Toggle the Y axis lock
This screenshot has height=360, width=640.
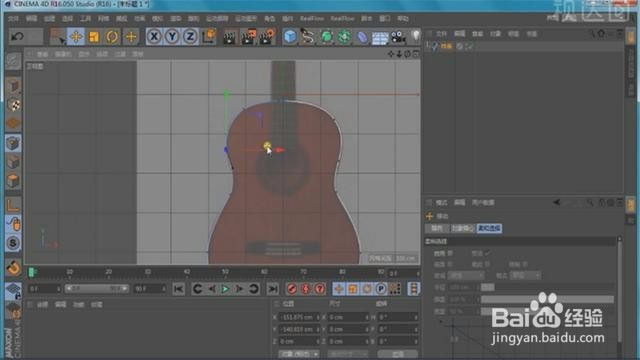[x=172, y=37]
